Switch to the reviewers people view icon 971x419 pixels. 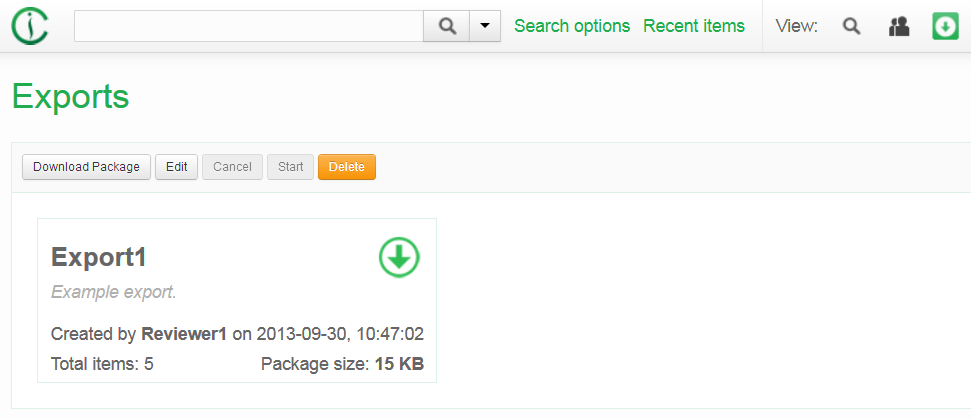(x=899, y=26)
